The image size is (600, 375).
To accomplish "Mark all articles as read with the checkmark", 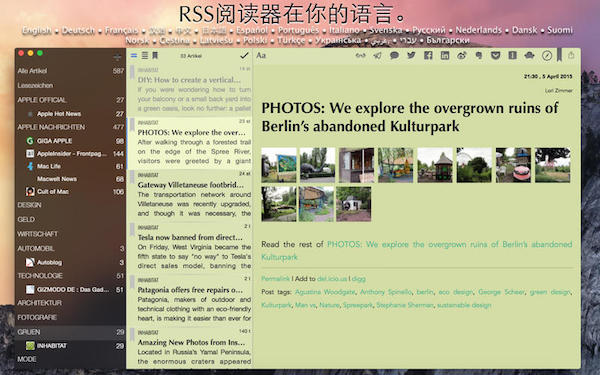I will [x=244, y=56].
